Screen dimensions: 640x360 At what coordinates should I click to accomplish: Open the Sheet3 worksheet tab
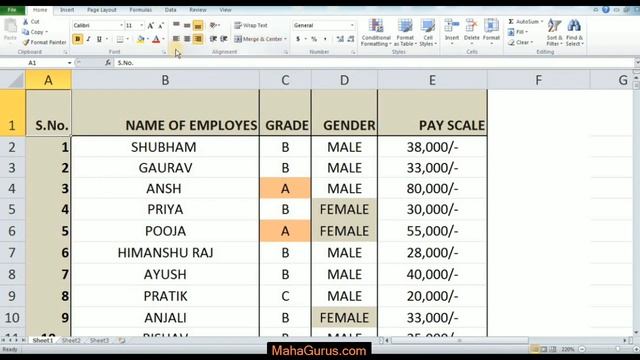[x=99, y=340]
